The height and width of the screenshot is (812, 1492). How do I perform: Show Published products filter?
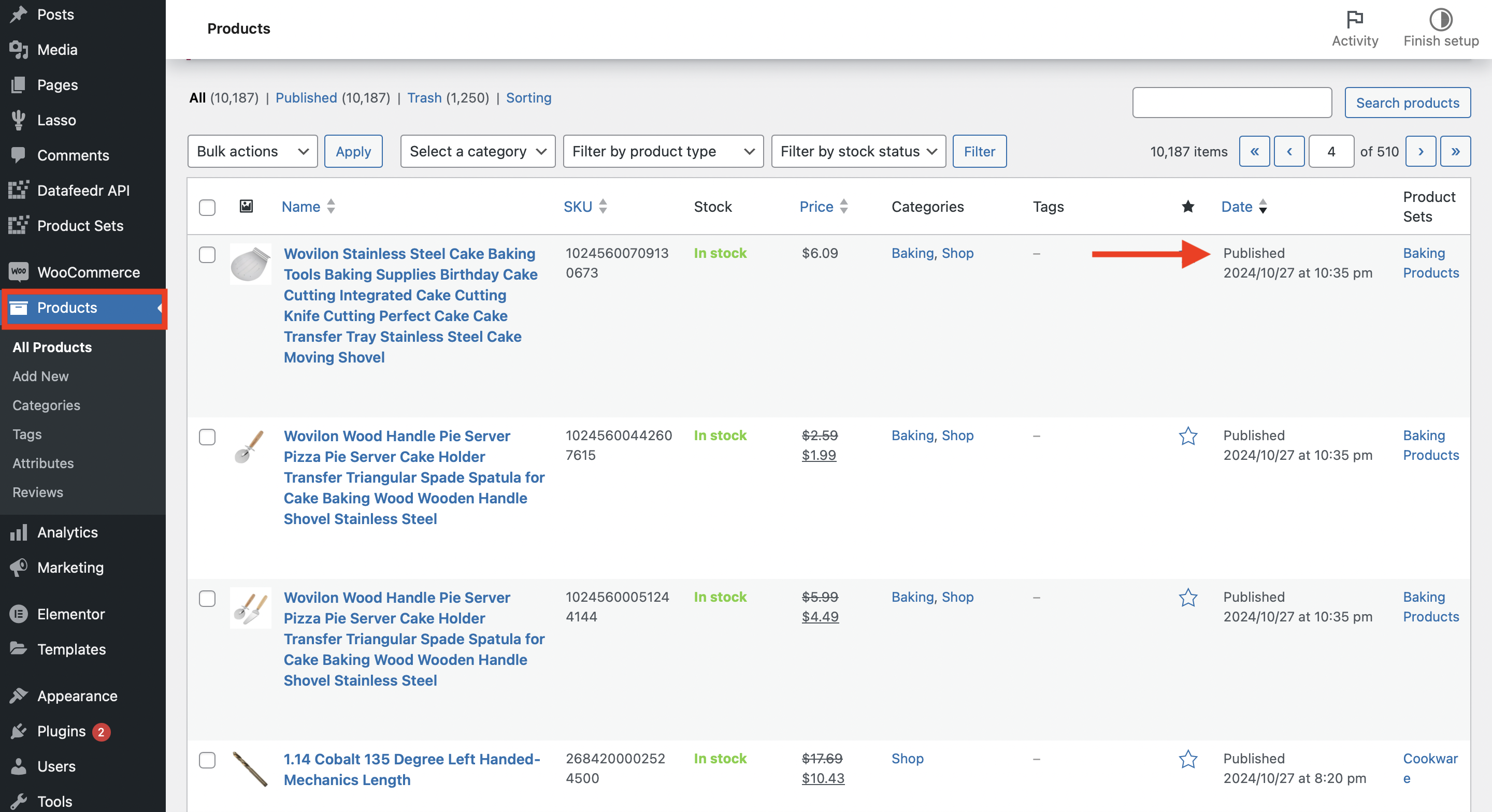click(306, 98)
